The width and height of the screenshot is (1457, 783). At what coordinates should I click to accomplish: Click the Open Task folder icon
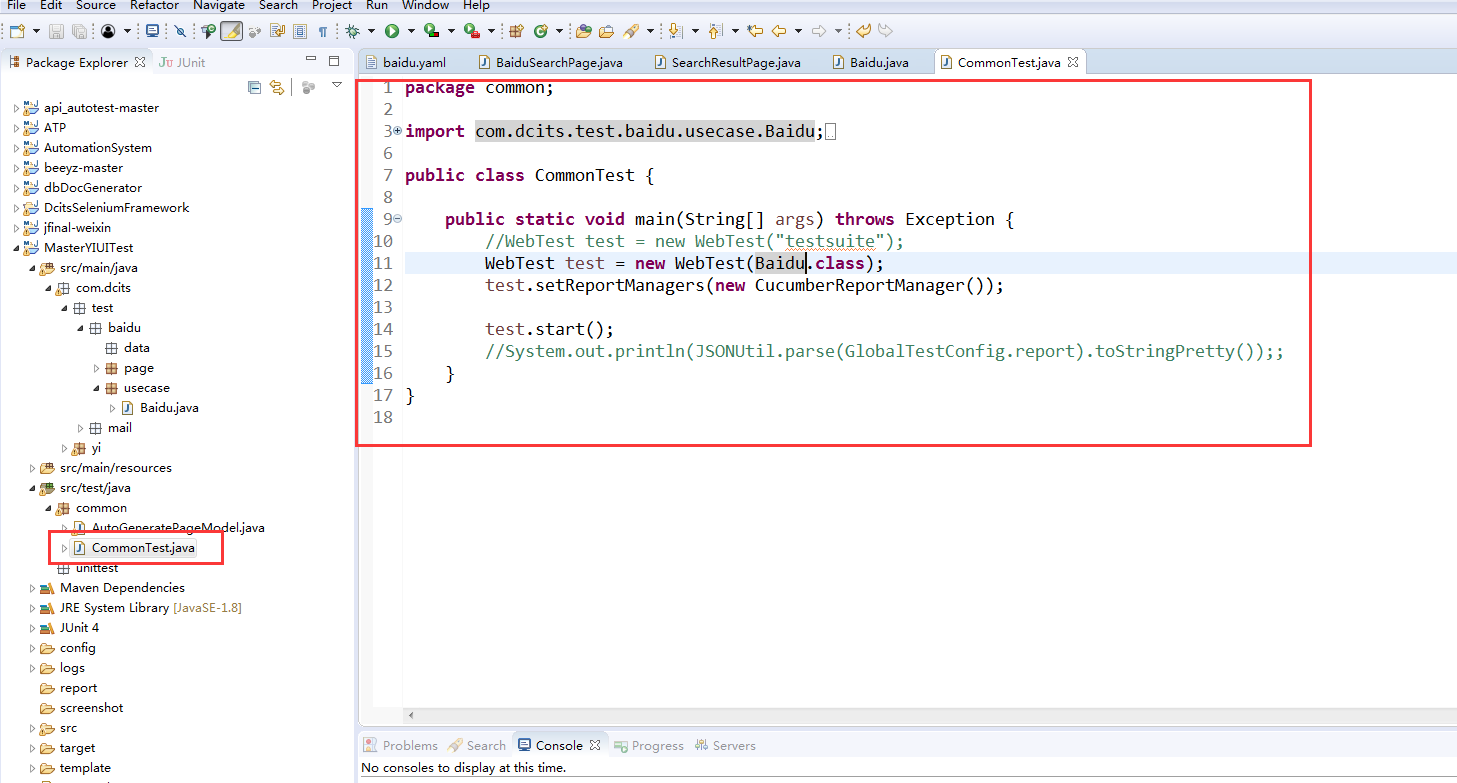pos(607,32)
